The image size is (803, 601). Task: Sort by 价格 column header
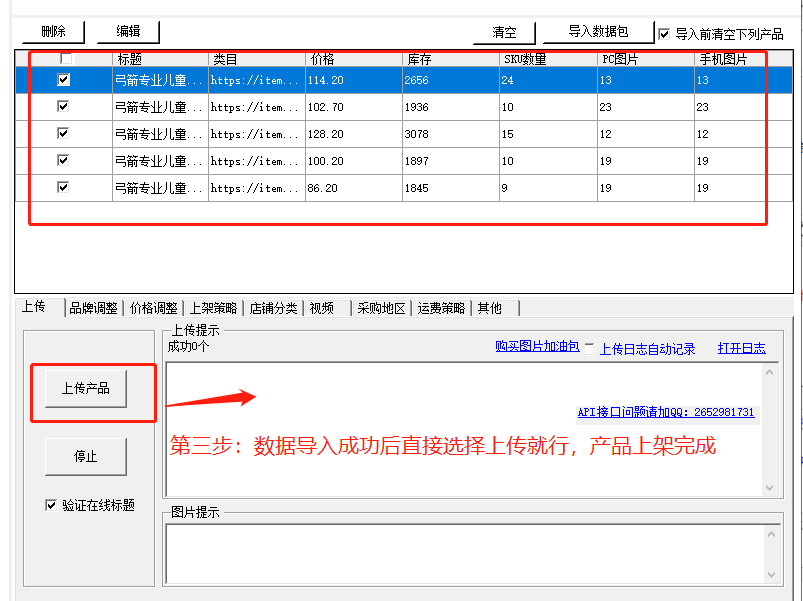[x=354, y=59]
